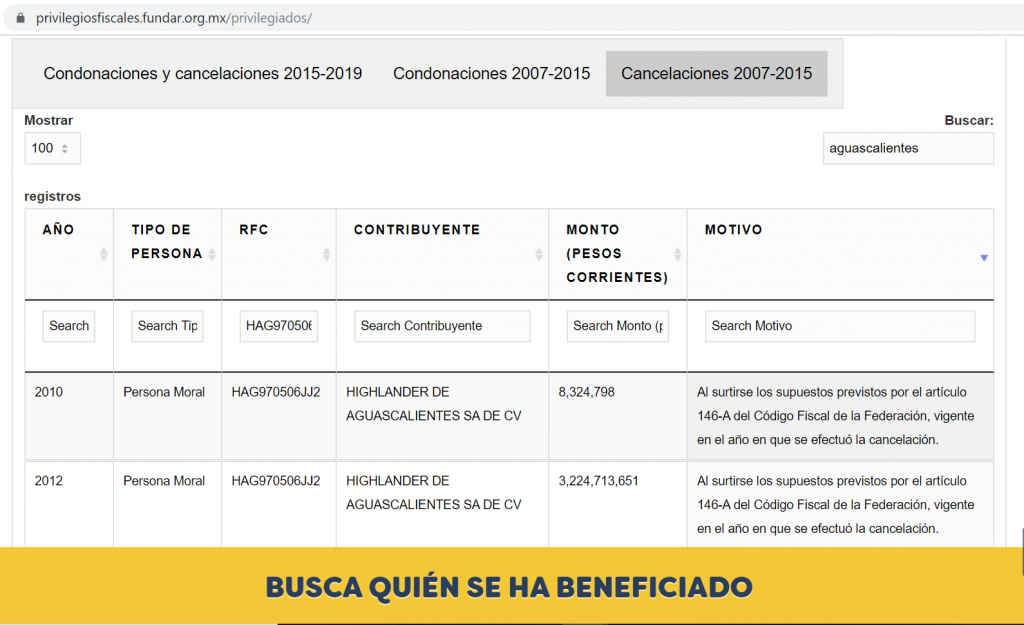Image resolution: width=1024 pixels, height=625 pixels.
Task: Click the Search Contribuyente filter box
Action: coord(441,326)
